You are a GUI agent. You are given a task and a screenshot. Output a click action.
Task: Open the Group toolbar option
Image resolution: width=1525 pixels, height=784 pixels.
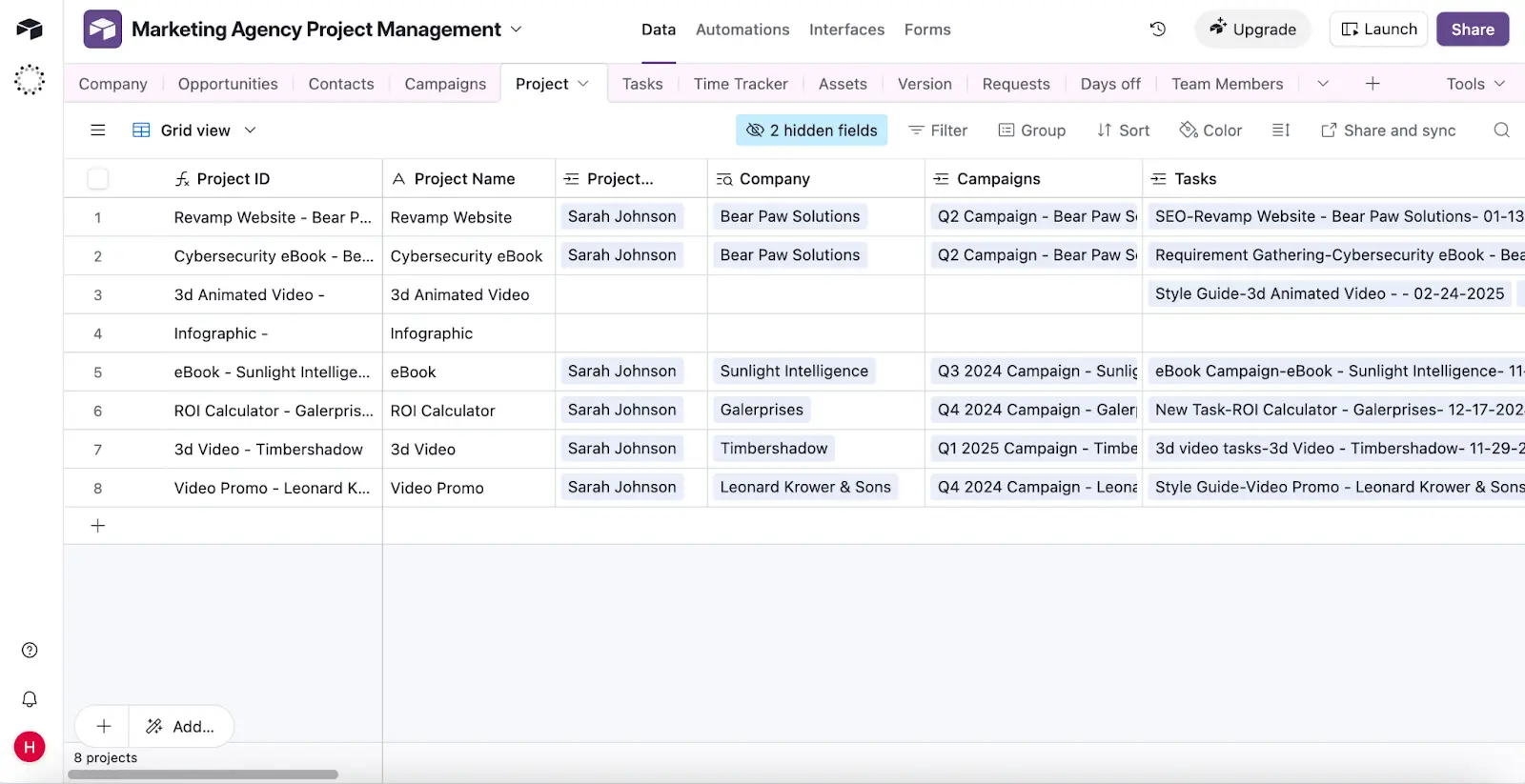click(x=1032, y=131)
